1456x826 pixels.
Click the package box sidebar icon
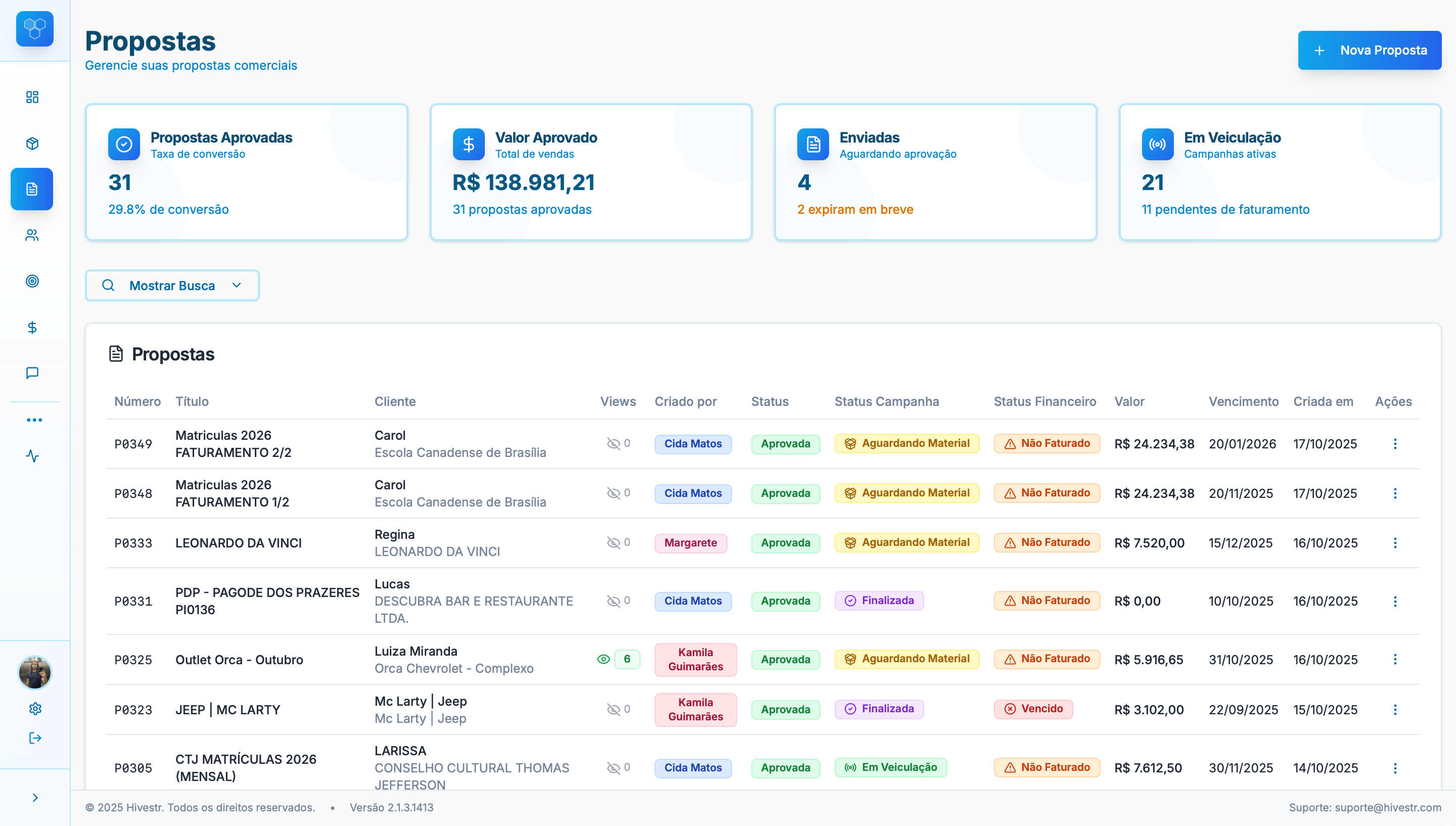click(32, 144)
